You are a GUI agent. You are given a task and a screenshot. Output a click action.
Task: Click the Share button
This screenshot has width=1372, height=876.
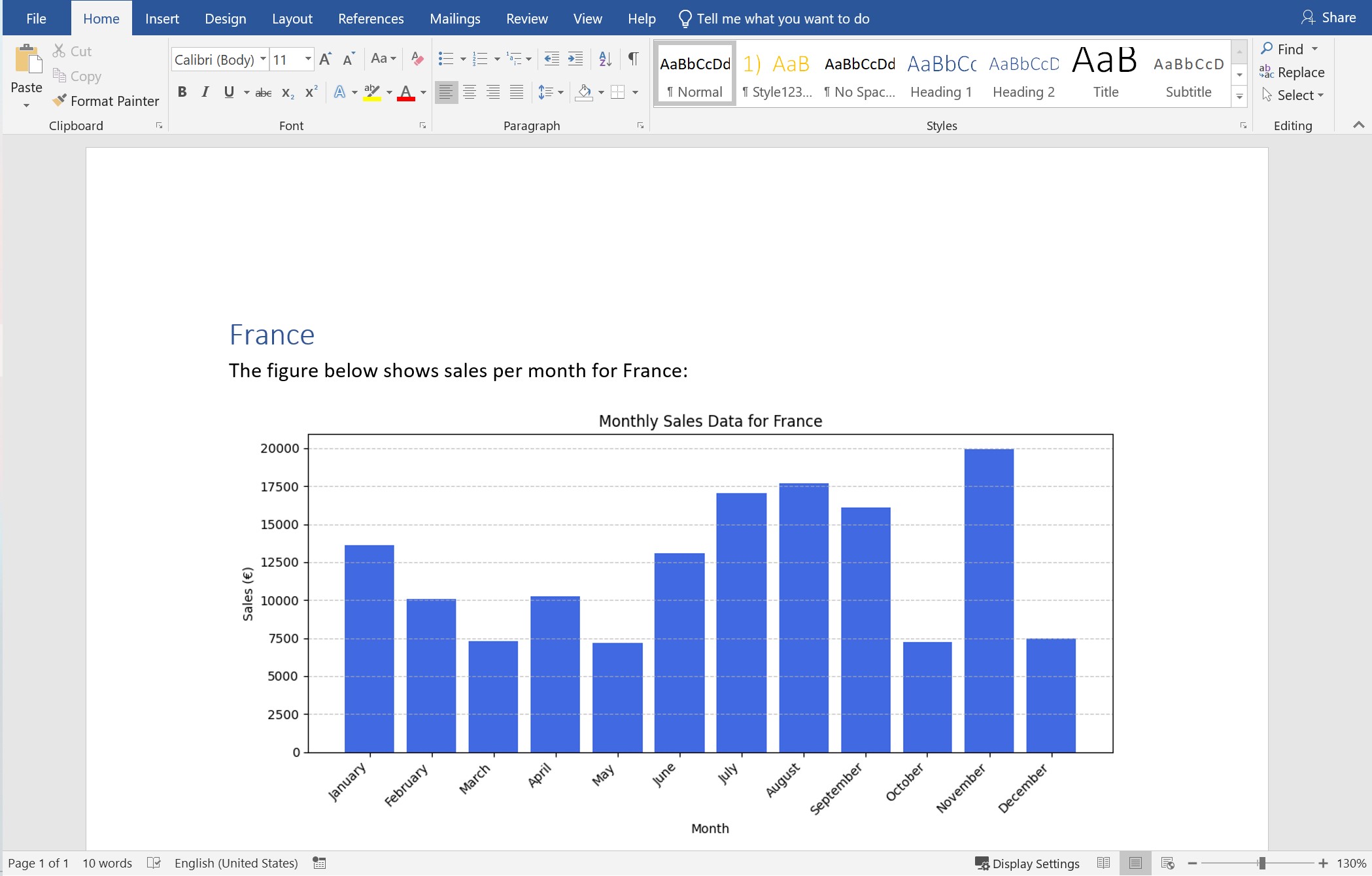tap(1328, 18)
